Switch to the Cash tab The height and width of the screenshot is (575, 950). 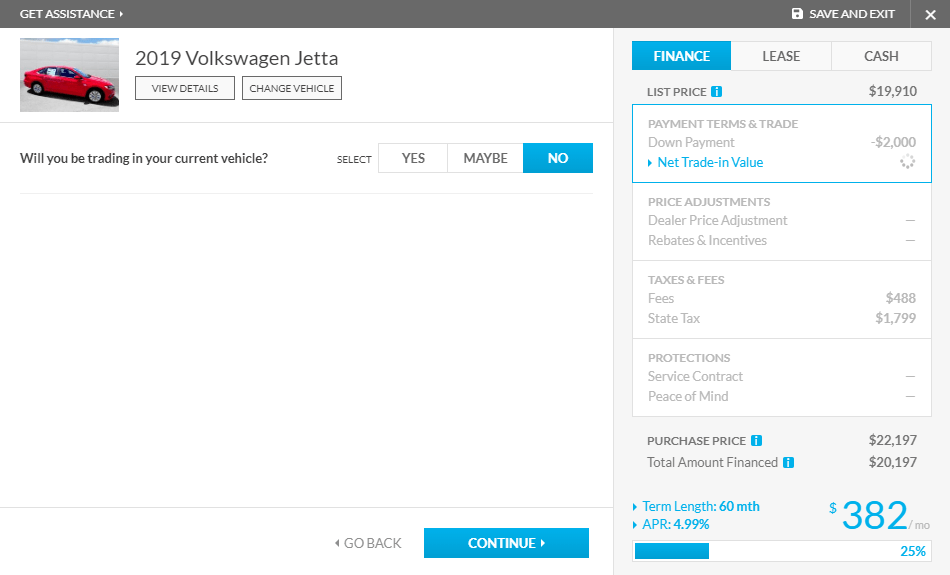click(881, 56)
